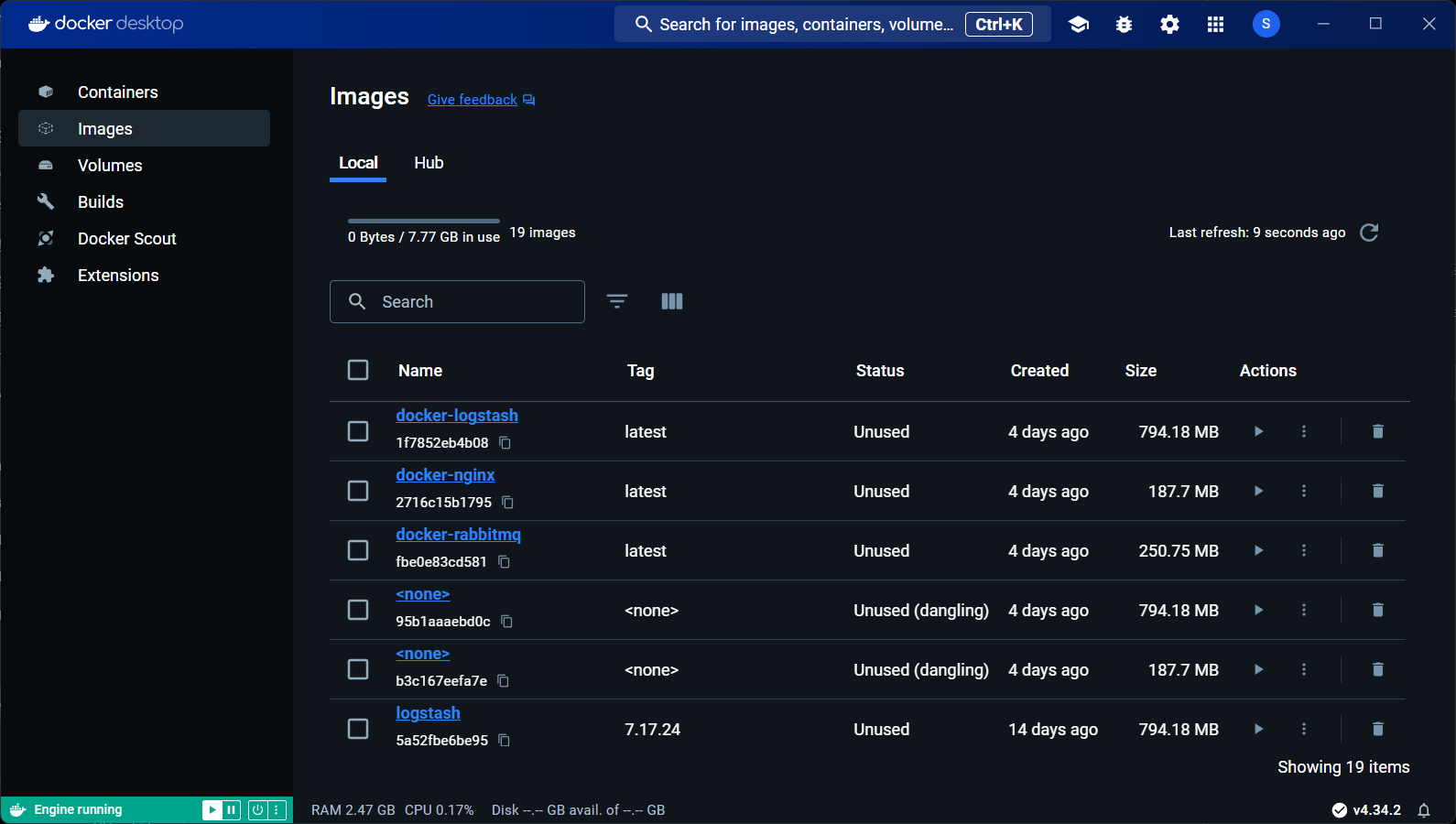Select the Local tab
The height and width of the screenshot is (824, 1456).
point(358,163)
